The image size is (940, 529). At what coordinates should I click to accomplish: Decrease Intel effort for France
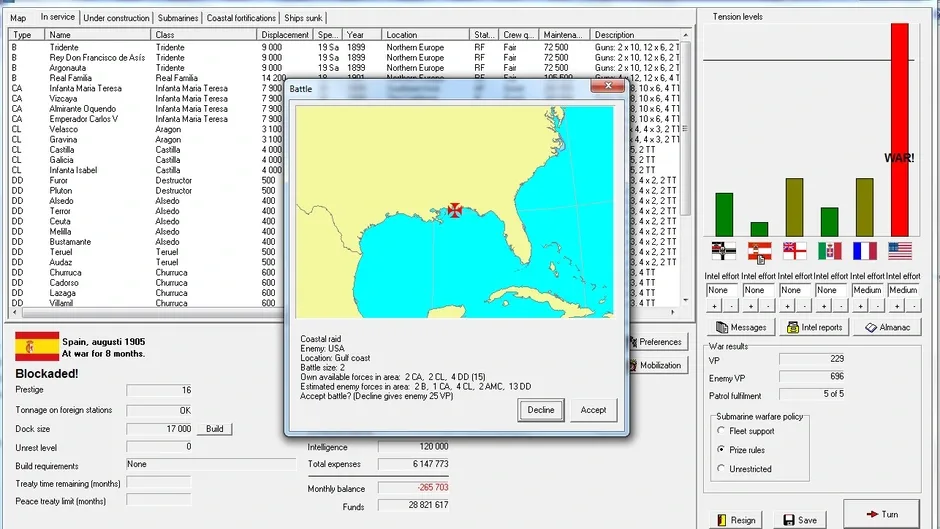coord(878,306)
